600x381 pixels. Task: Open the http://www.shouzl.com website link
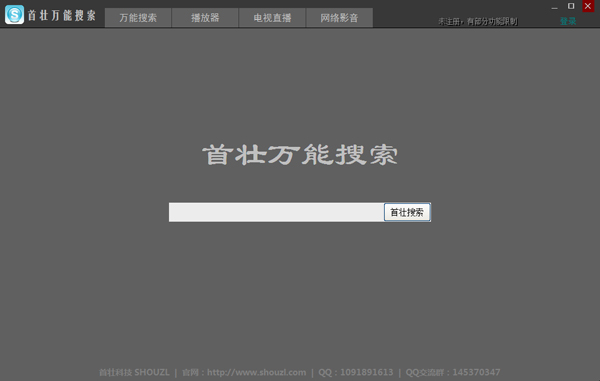(x=256, y=372)
